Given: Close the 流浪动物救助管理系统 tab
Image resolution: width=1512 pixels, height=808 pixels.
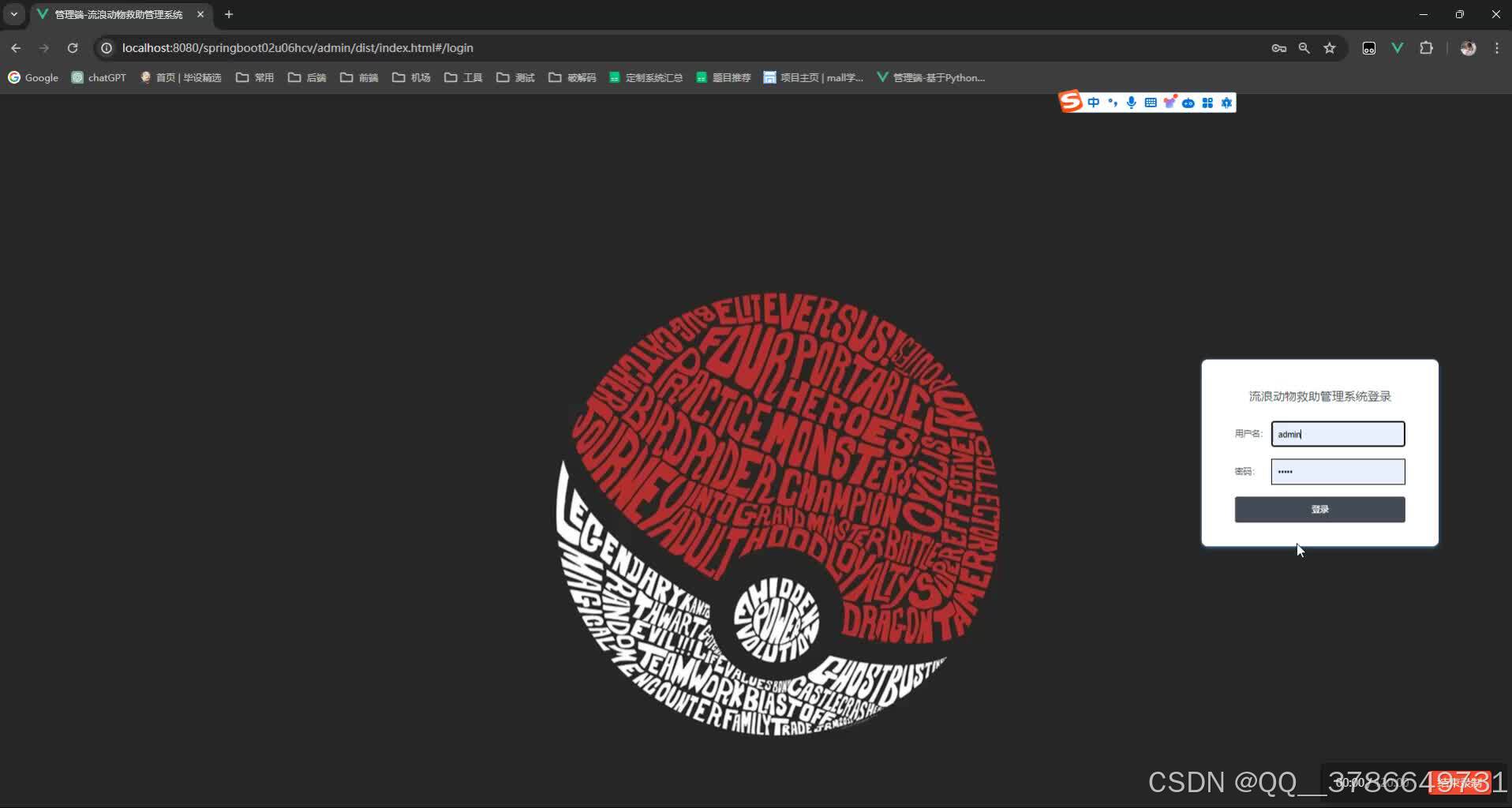Looking at the screenshot, I should (x=200, y=14).
